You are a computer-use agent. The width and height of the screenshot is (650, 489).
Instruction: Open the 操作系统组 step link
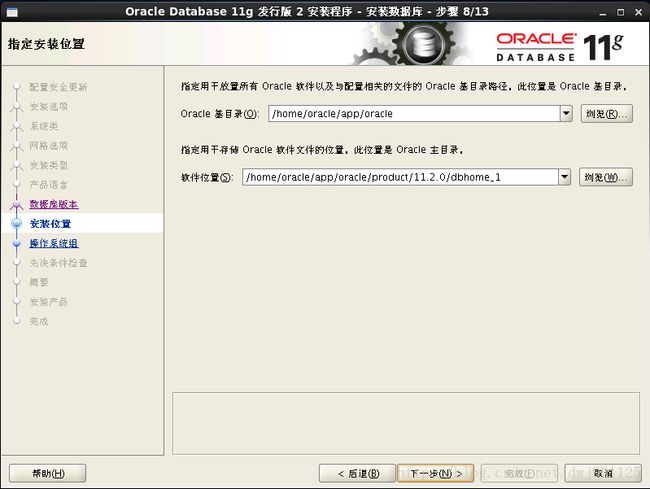pyautogui.click(x=53, y=243)
